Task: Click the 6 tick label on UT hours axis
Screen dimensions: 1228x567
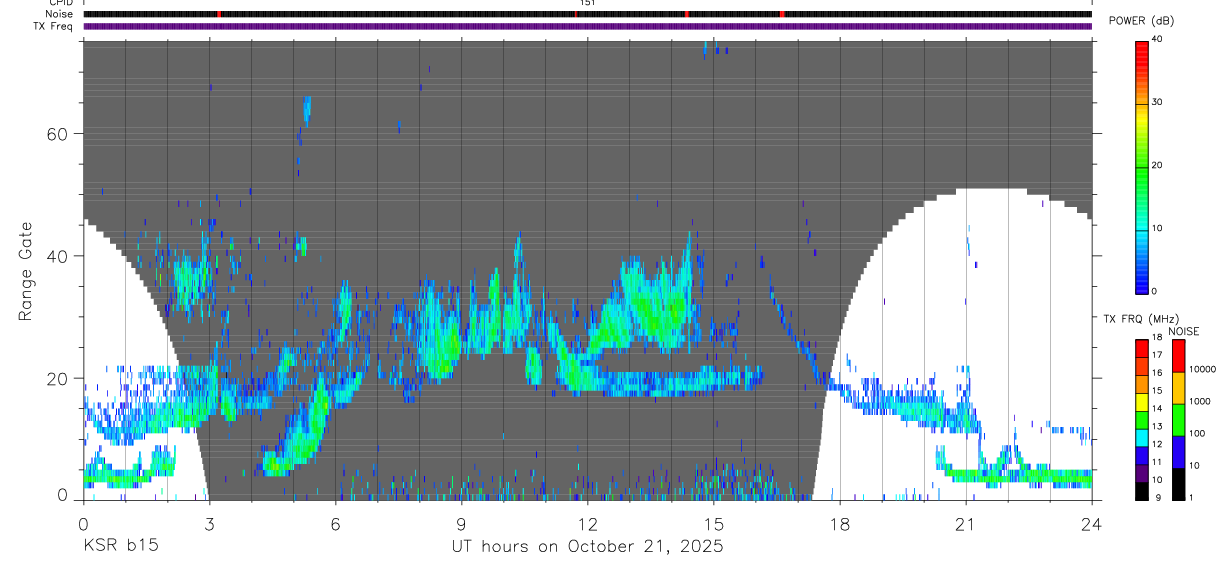Action: point(335,524)
